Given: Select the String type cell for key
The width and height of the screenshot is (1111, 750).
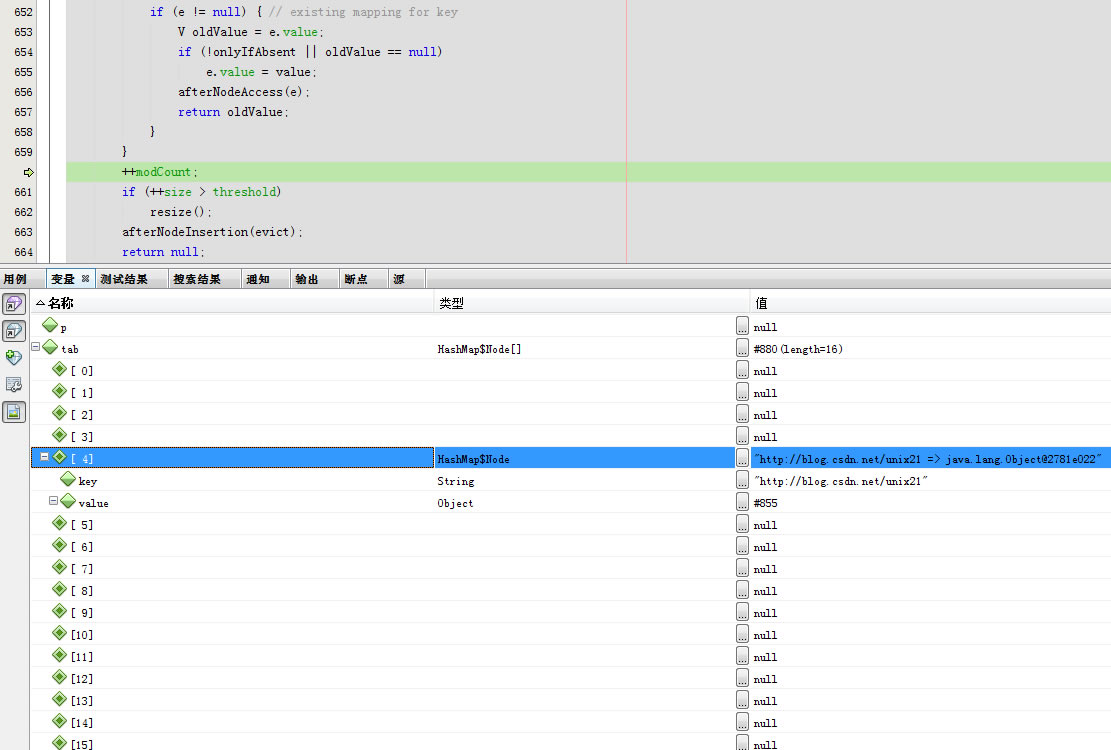Looking at the screenshot, I should [x=456, y=481].
